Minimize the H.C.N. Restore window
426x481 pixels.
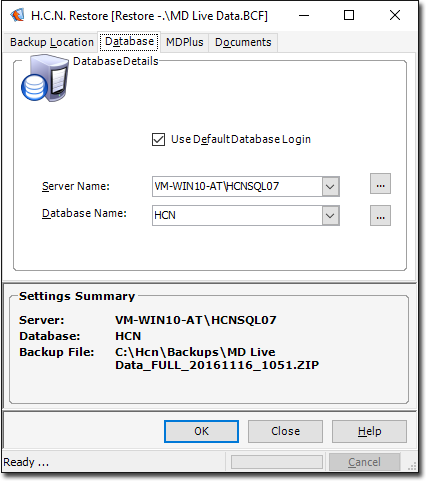(x=304, y=15)
